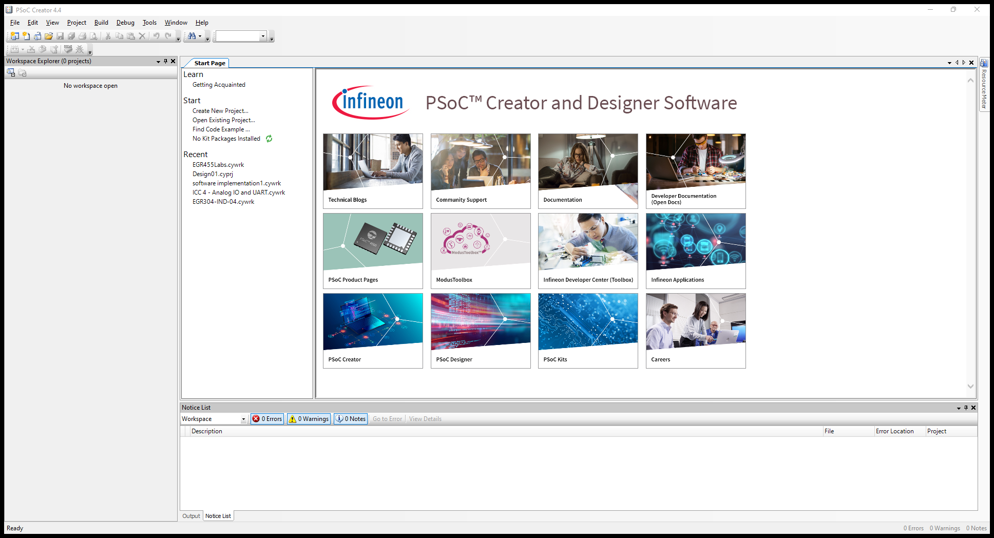Click the Find binoculars icon
Screen dimensions: 994x538
point(192,36)
